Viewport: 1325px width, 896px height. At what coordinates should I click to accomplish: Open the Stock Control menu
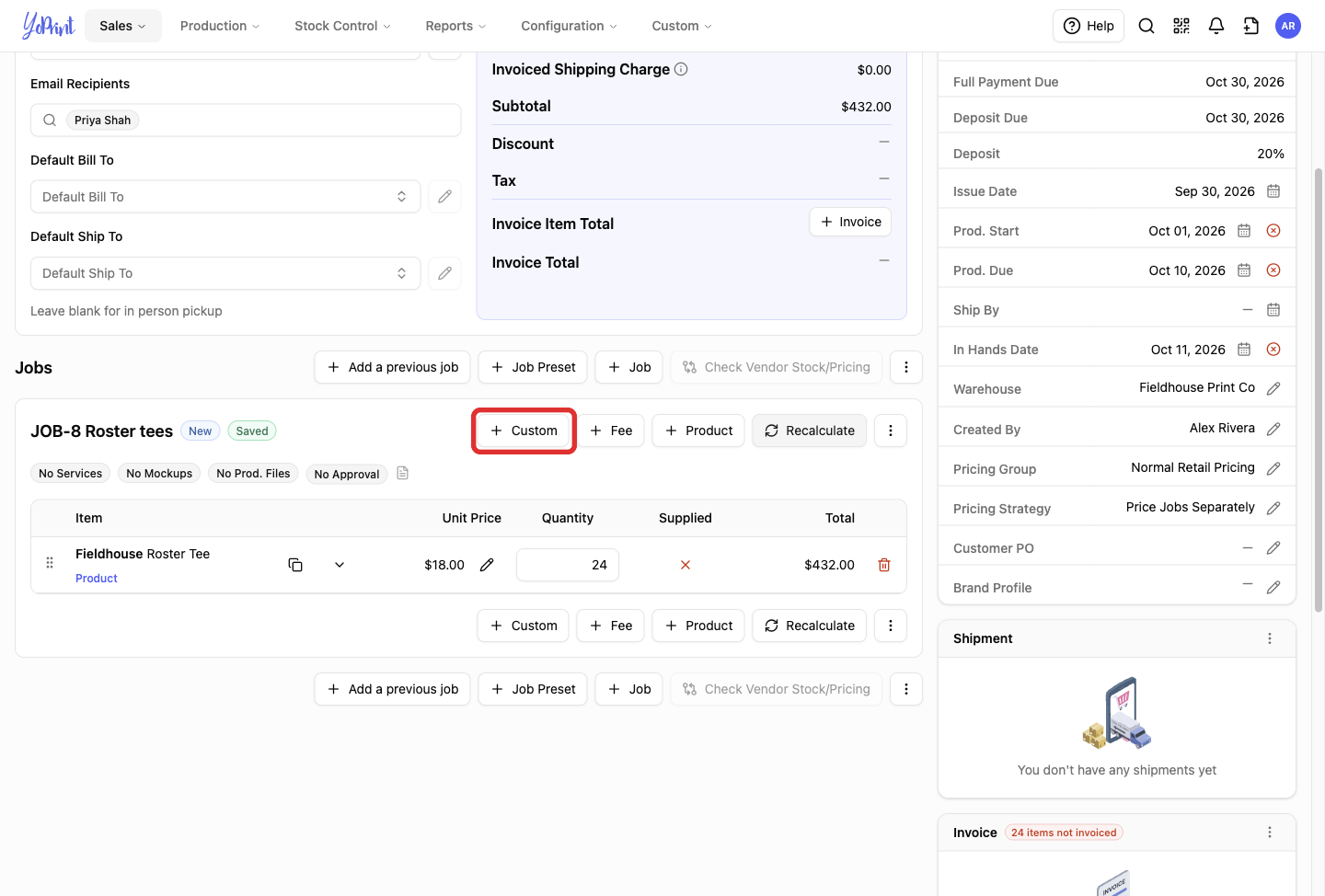click(x=342, y=26)
